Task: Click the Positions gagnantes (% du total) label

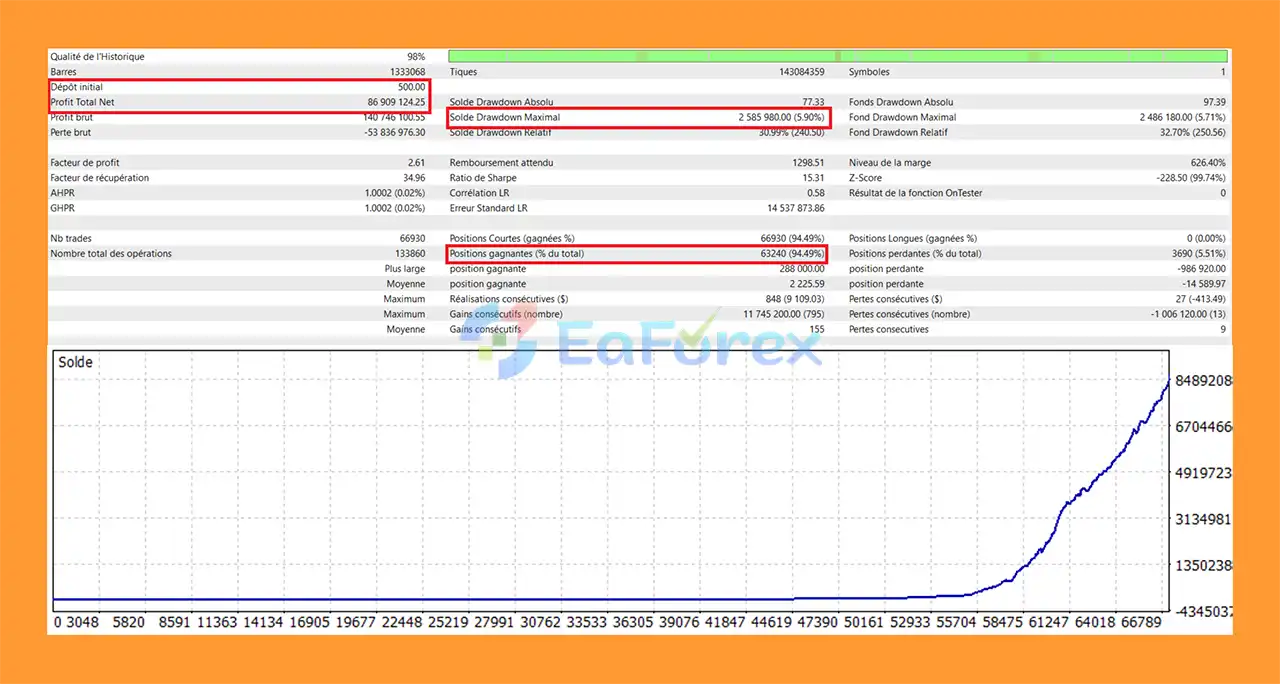Action: pos(516,254)
